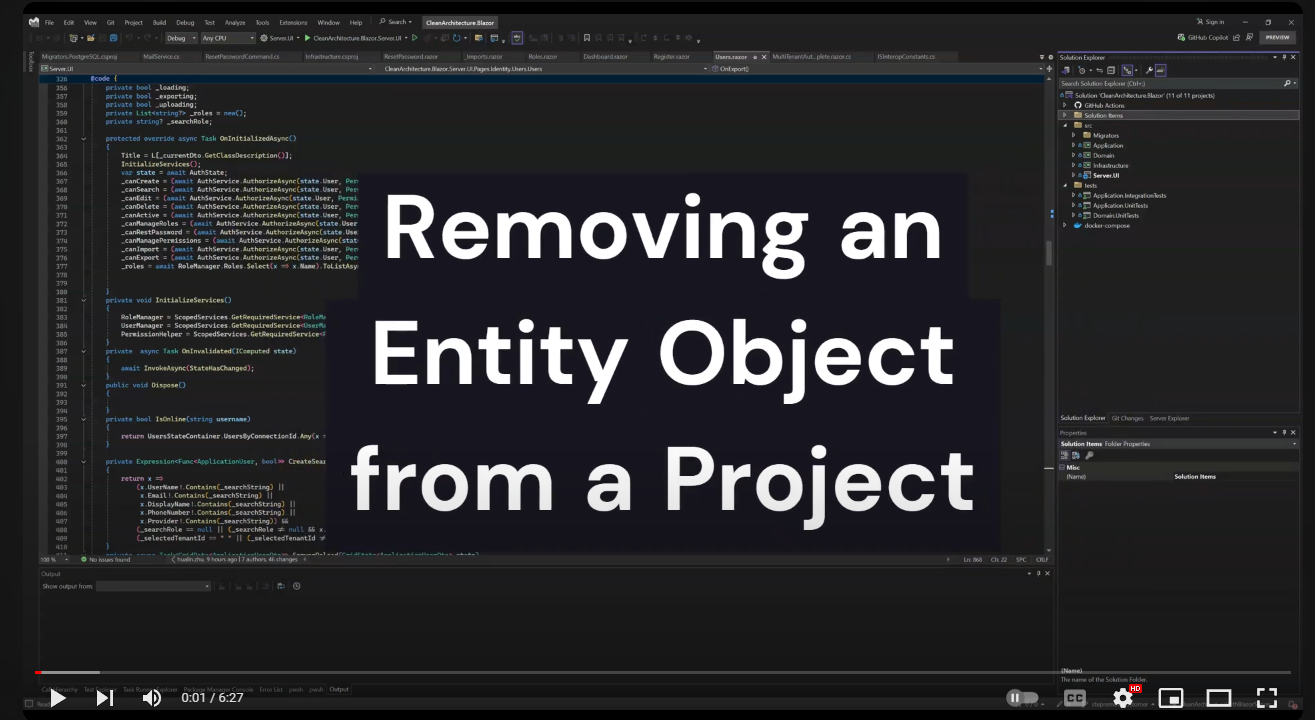Switch to miniplayer mode

tap(1171, 698)
